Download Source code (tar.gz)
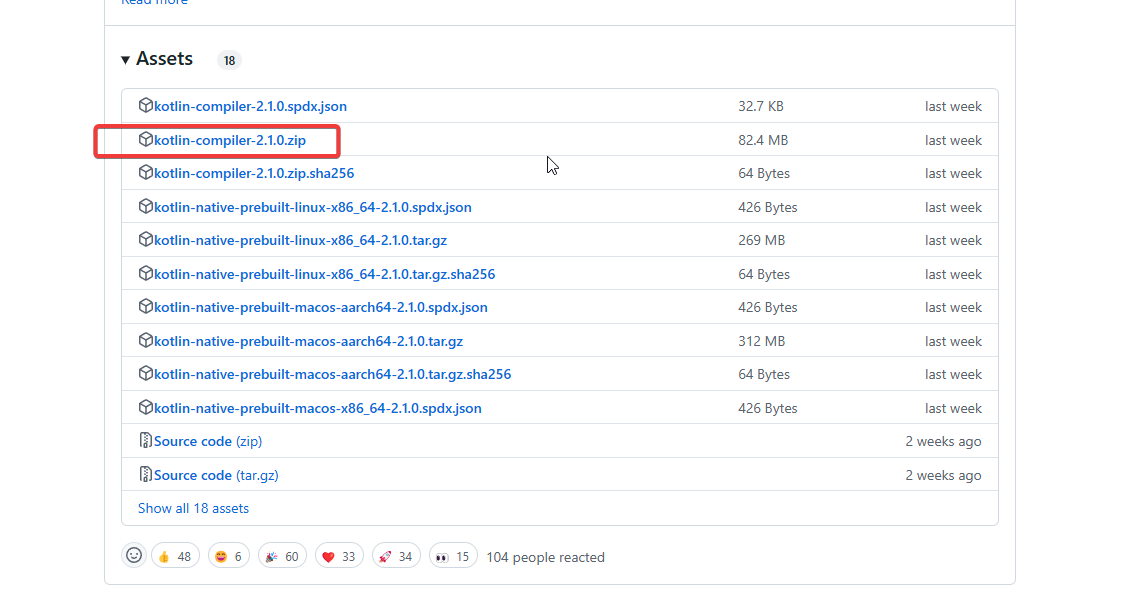1133x614 pixels. [x=216, y=475]
